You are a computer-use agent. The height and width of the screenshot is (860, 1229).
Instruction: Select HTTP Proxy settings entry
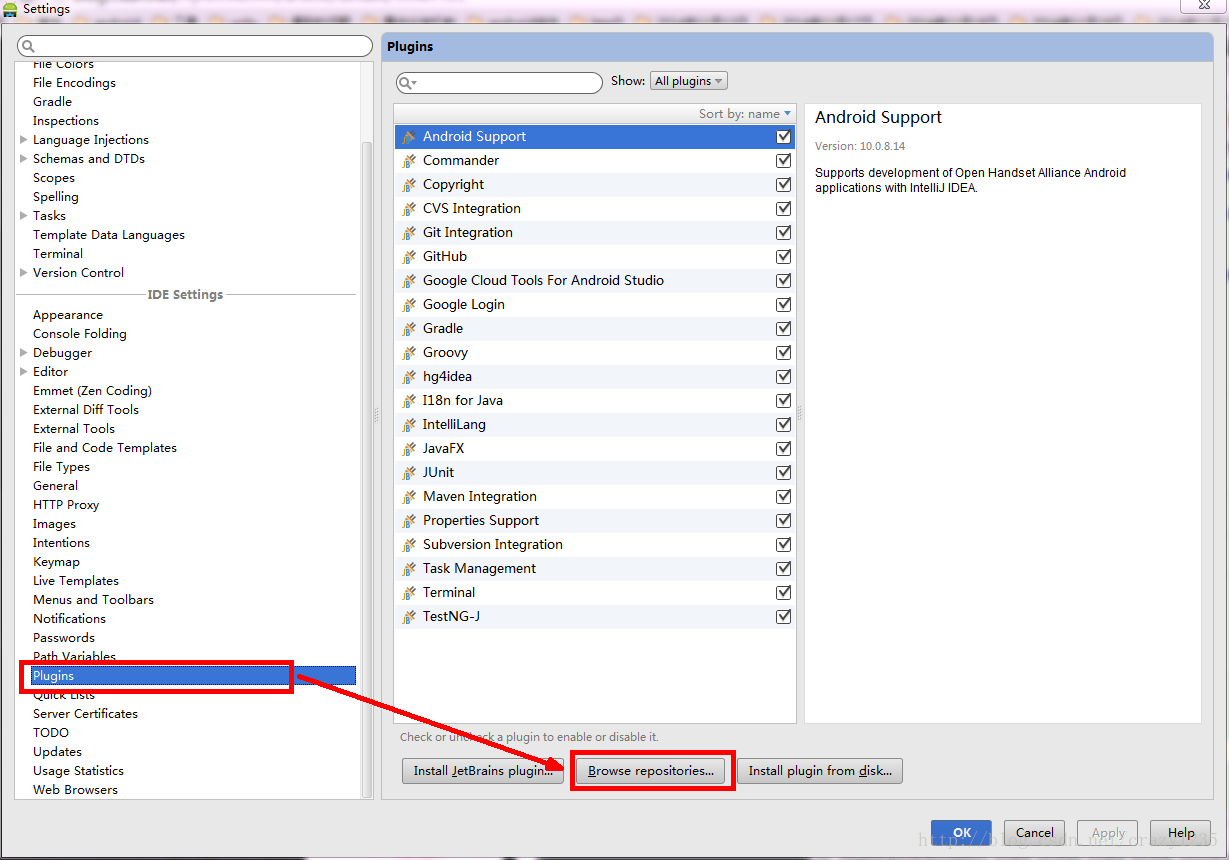(x=66, y=505)
